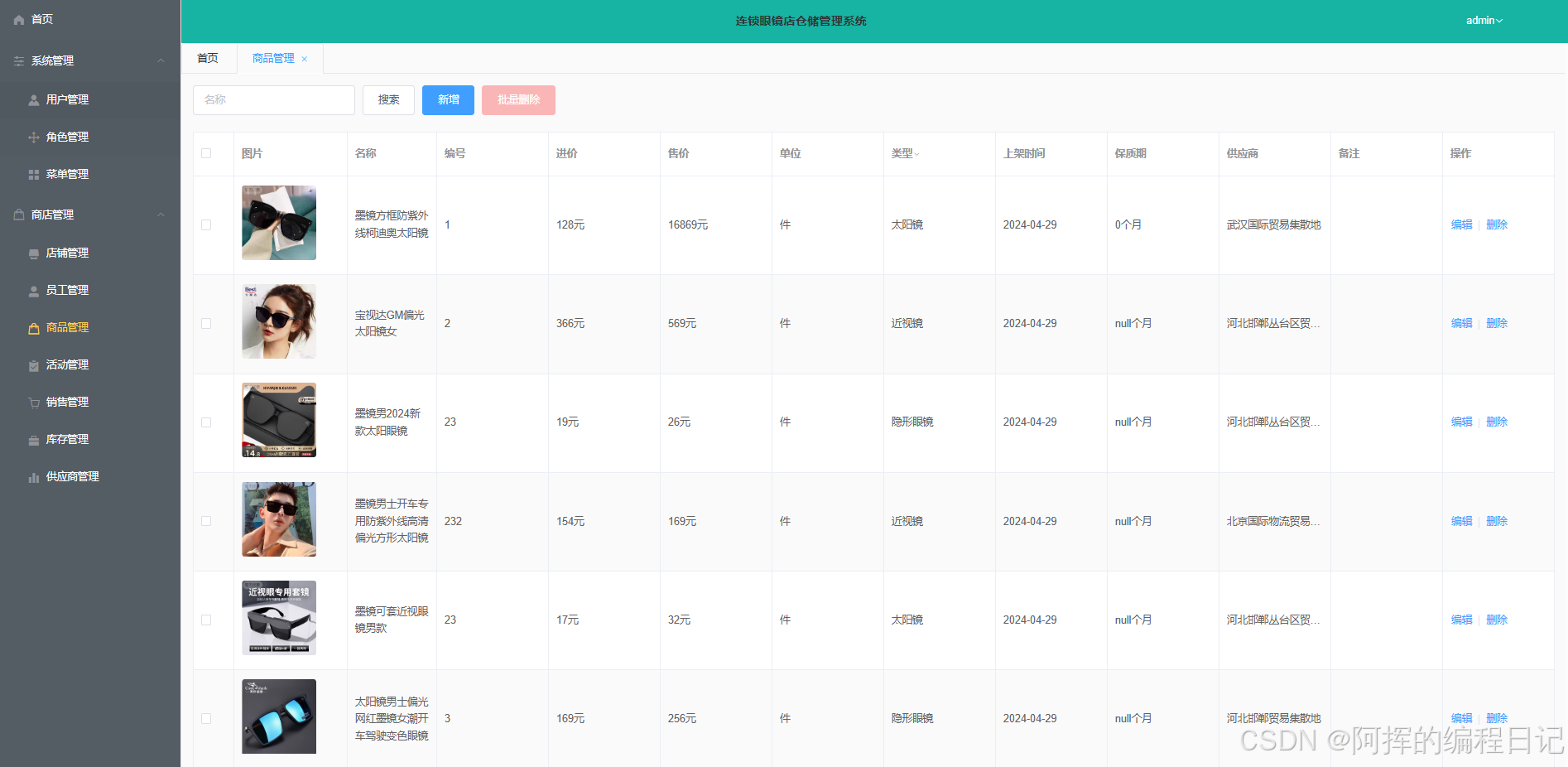Open the thumbnail of product numbered 232

(x=279, y=519)
